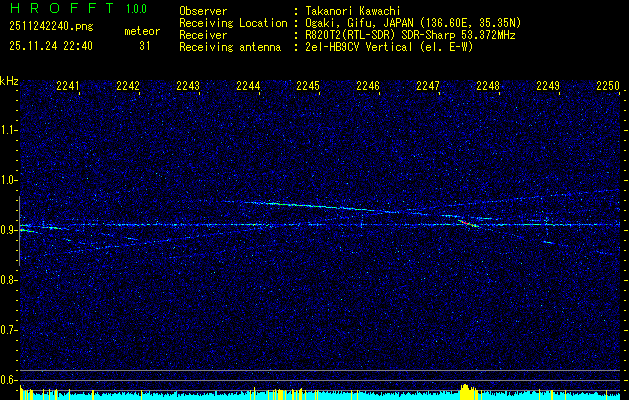This screenshot has height=400, width=629.
Task: Click the 2250 time marker
Action: [608, 85]
